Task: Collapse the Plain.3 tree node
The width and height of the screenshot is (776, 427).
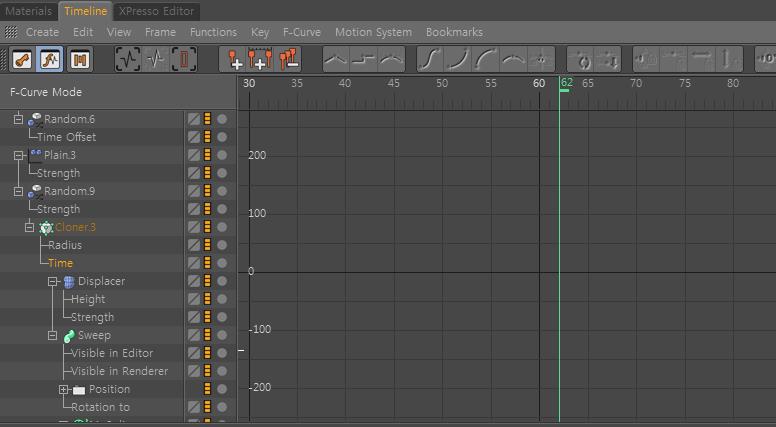Action: 18,155
